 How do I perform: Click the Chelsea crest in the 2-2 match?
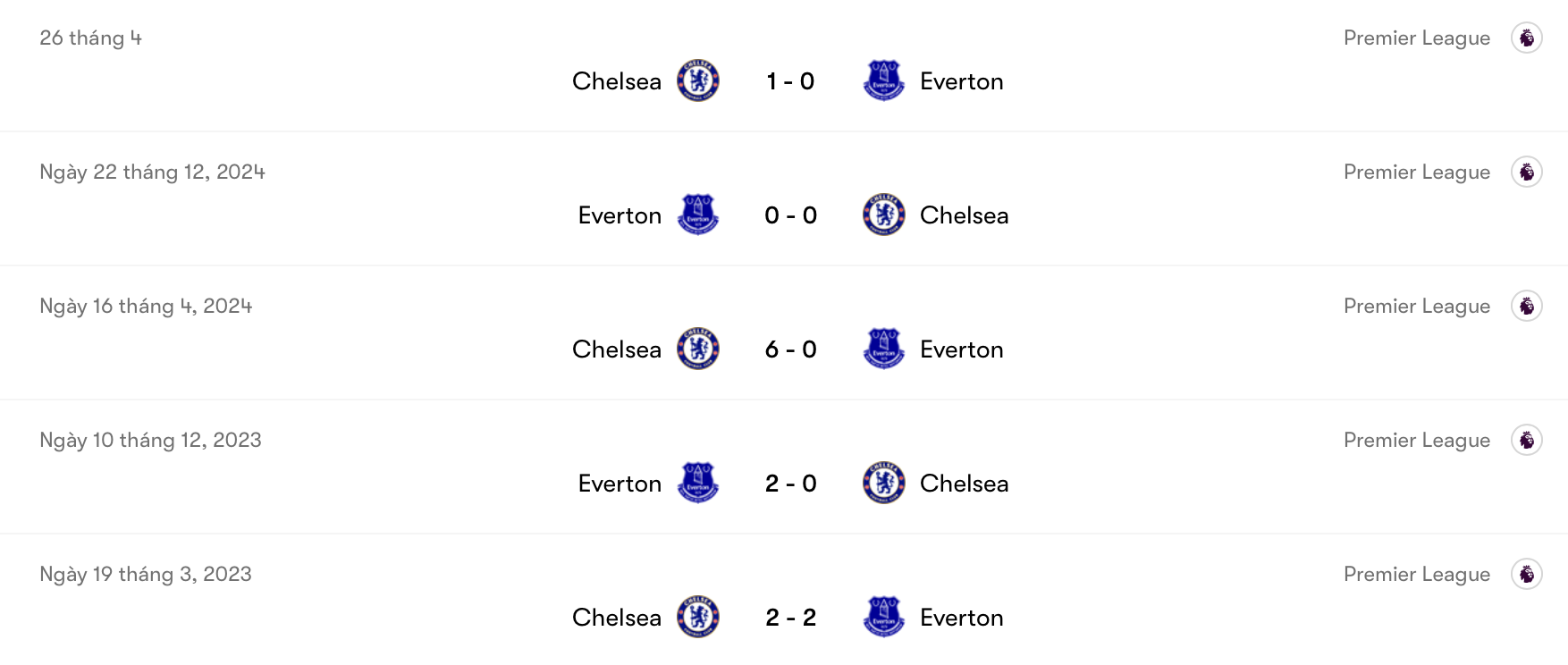coord(699,617)
